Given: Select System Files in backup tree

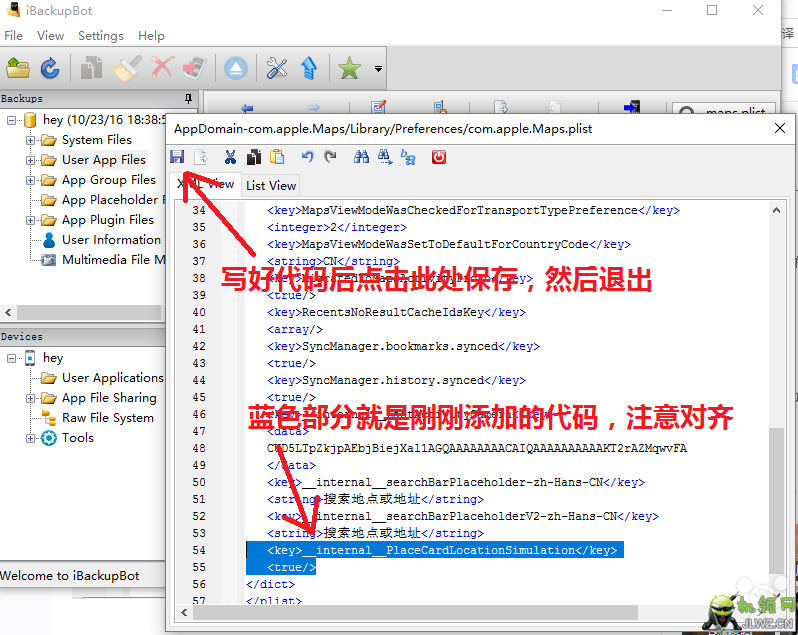Looking at the screenshot, I should (x=97, y=139).
